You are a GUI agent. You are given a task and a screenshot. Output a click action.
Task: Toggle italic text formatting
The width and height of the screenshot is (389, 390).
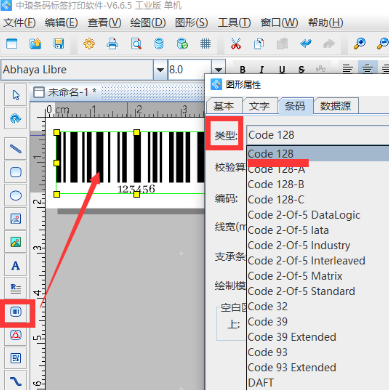[262, 69]
